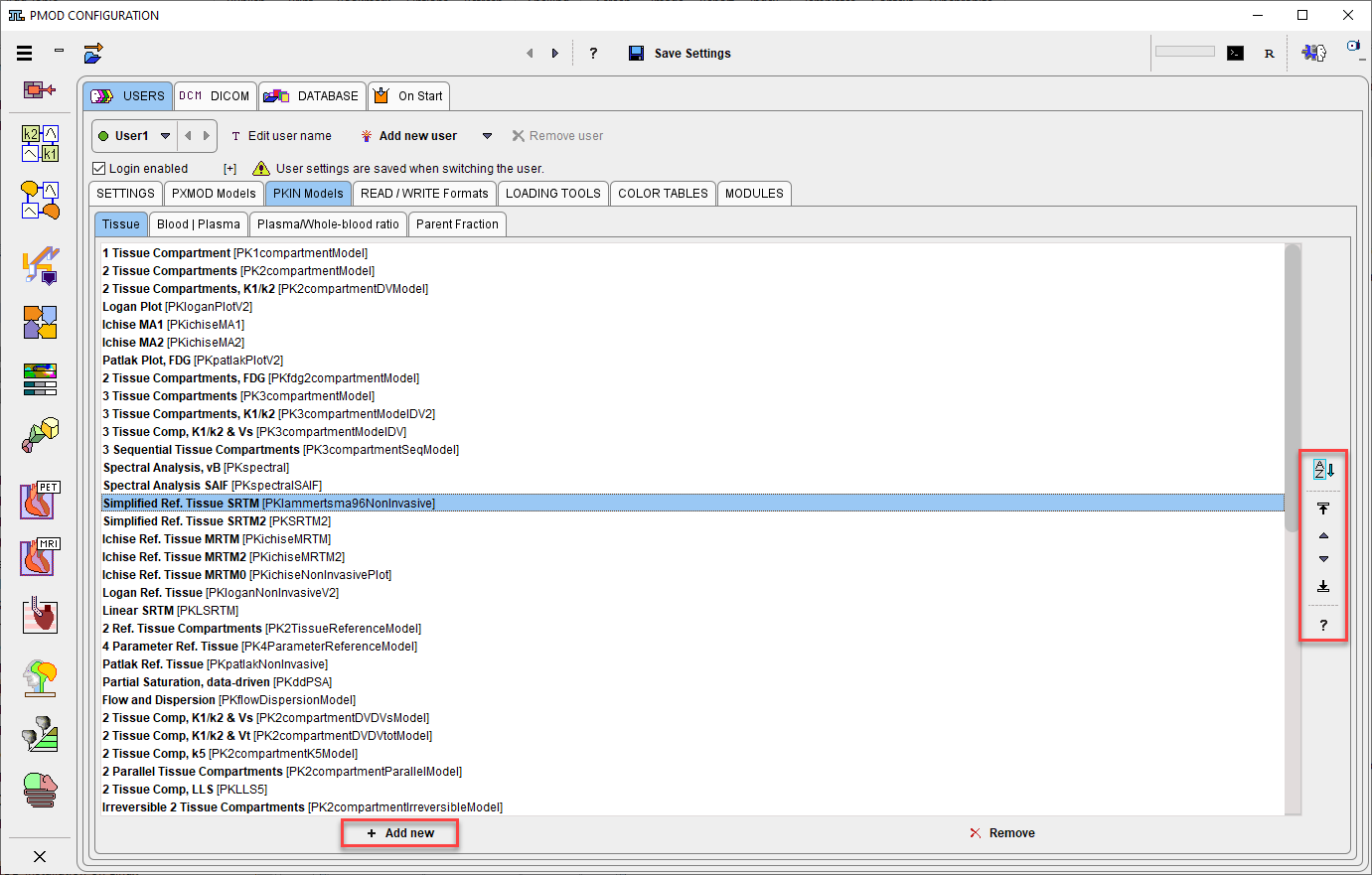Open the configuration gear-and-head icon
The image size is (1372, 875).
click(1314, 53)
